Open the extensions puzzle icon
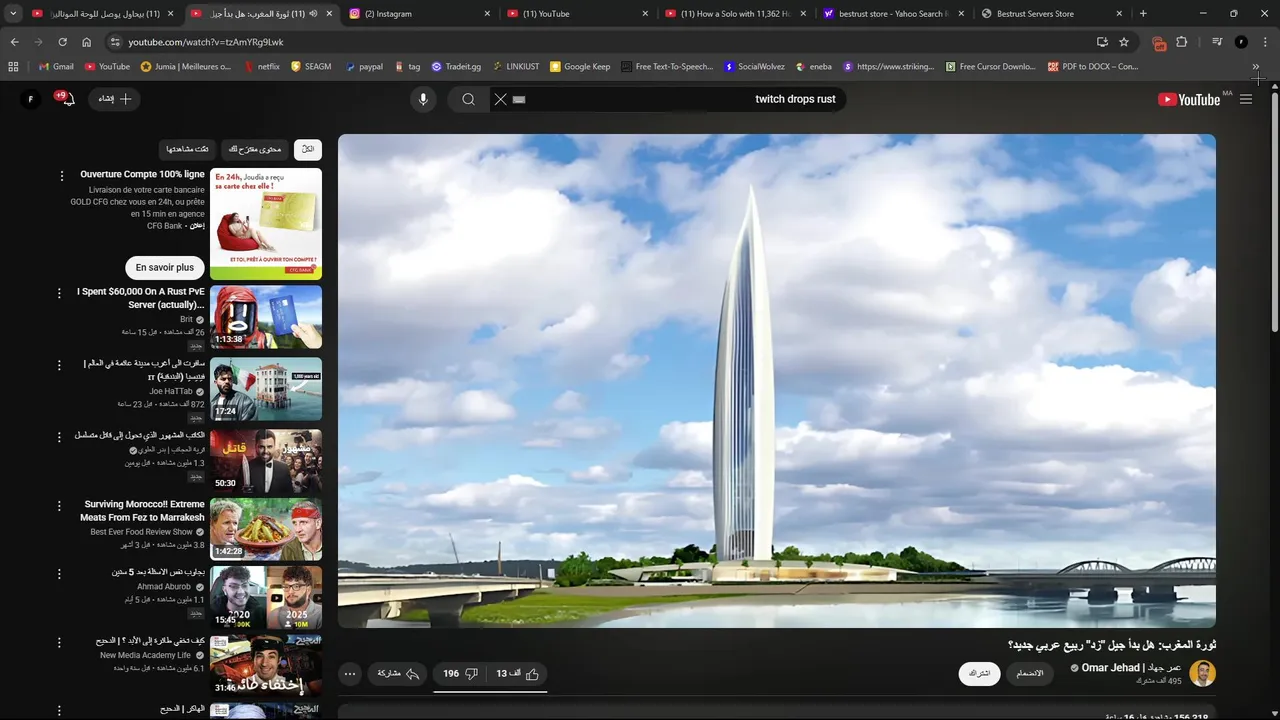Viewport: 1280px width, 720px height. [x=1181, y=42]
